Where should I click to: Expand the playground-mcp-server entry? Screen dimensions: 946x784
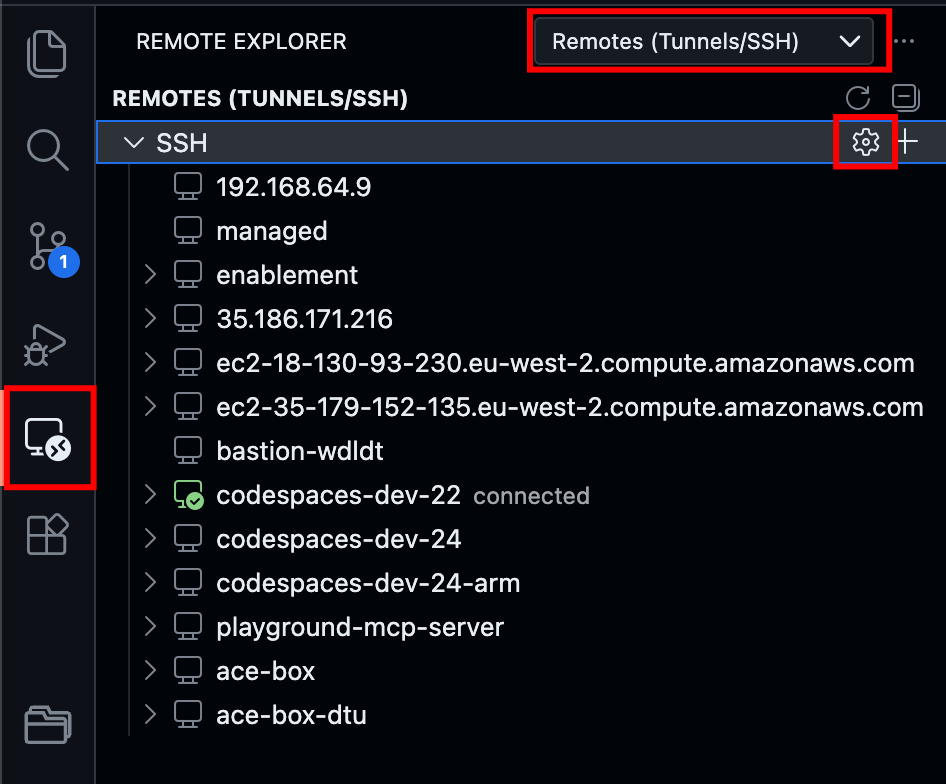pyautogui.click(x=150, y=626)
